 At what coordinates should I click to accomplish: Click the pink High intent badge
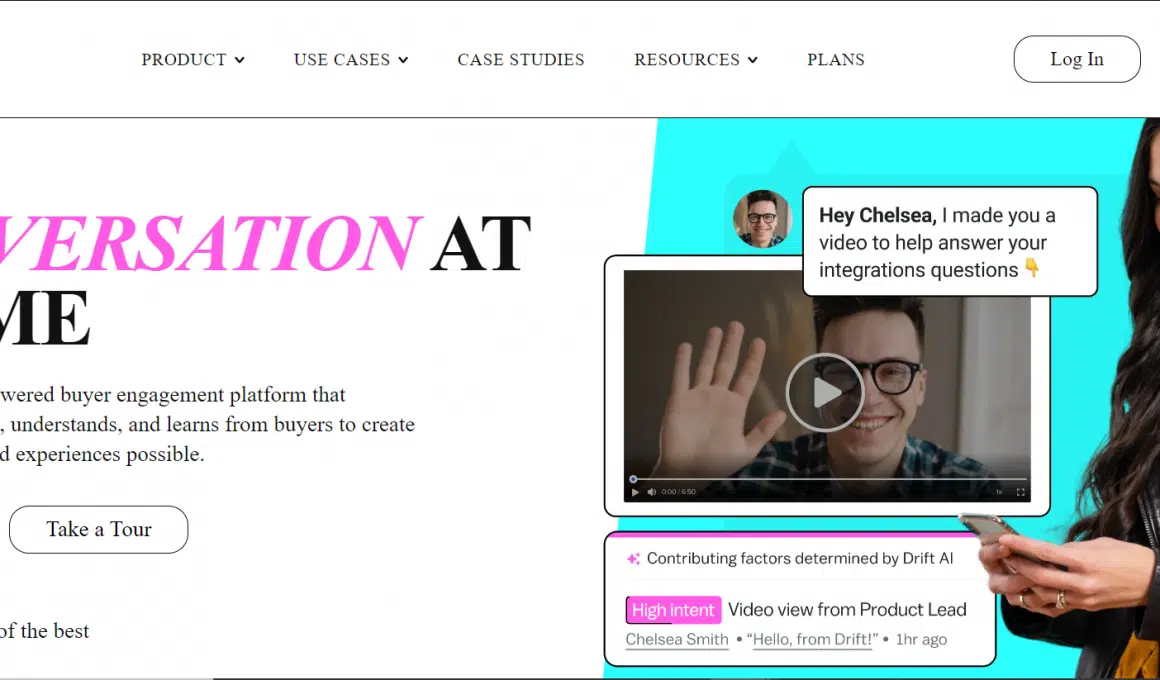pyautogui.click(x=673, y=610)
